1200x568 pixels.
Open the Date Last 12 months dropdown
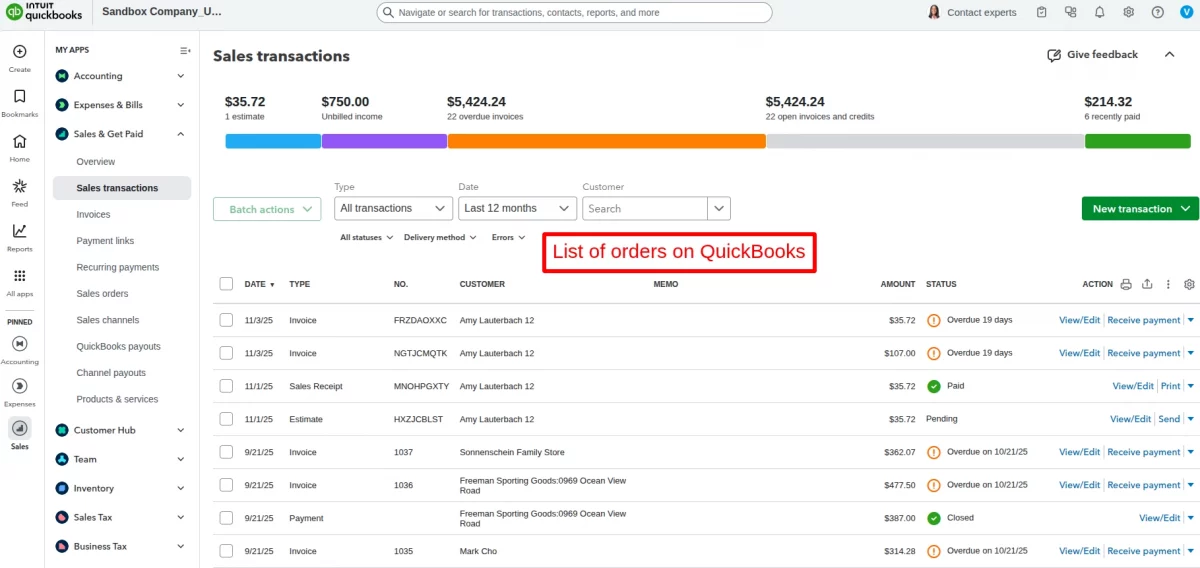[517, 208]
